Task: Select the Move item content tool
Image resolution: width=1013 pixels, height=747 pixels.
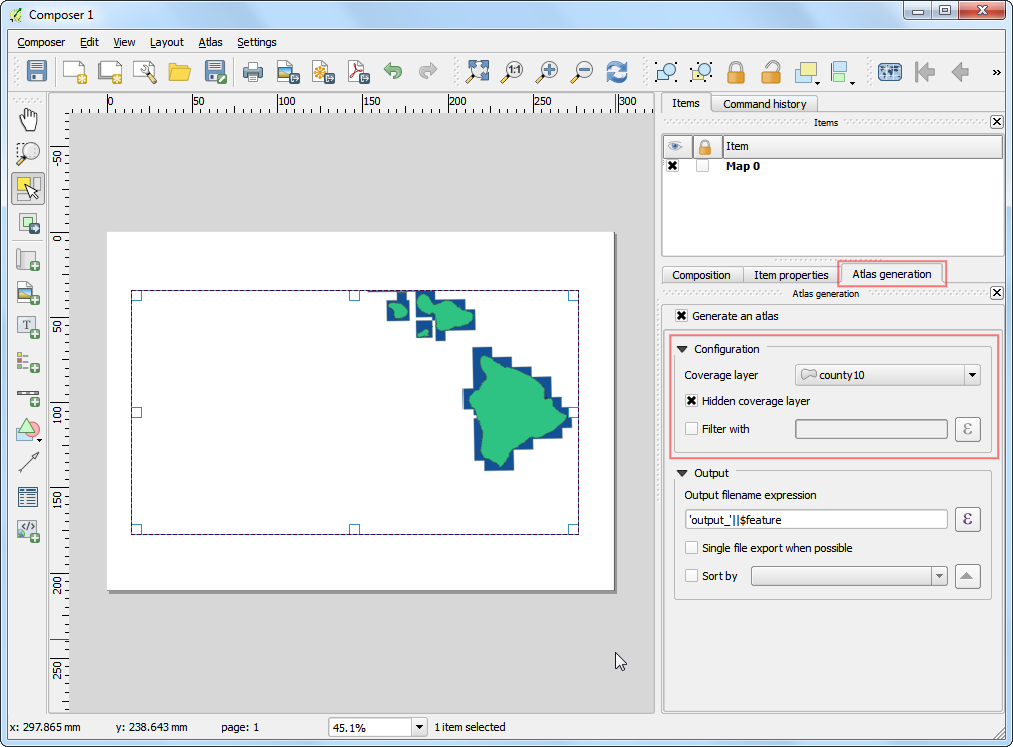Action: click(28, 224)
